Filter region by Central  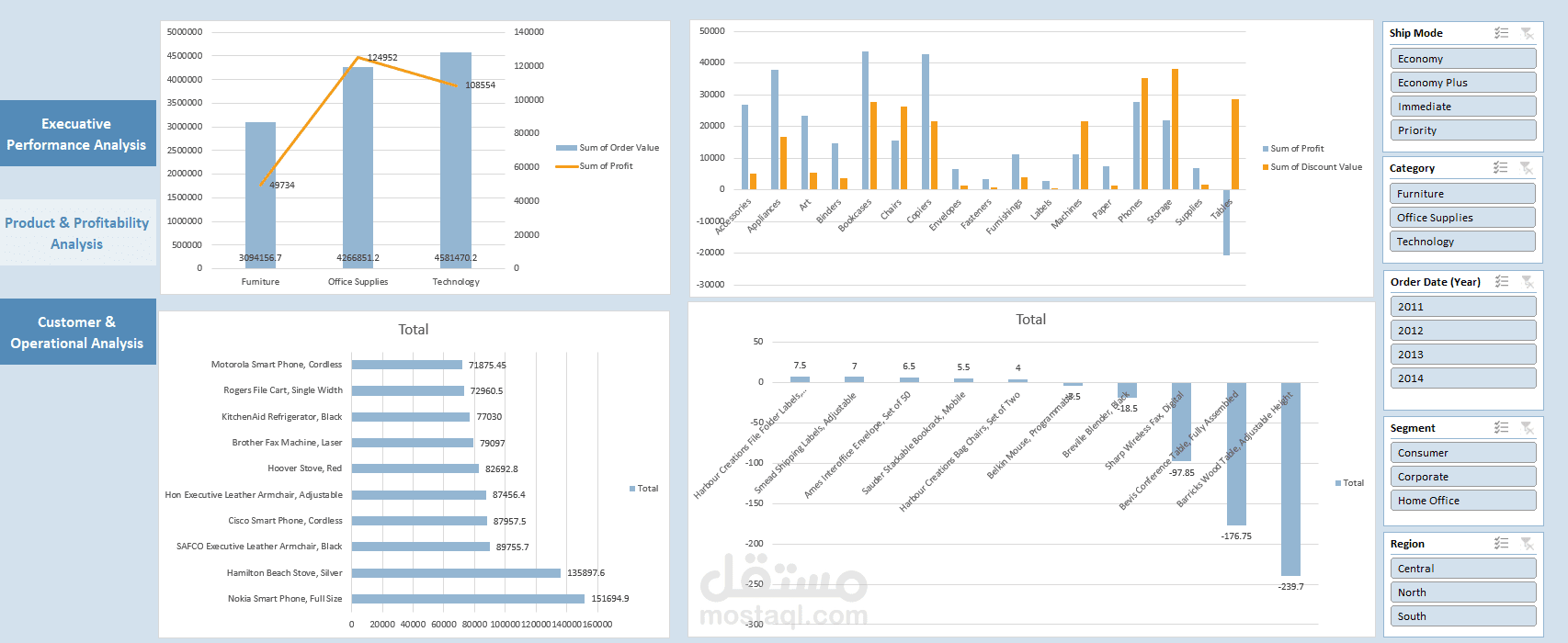[x=1463, y=569]
